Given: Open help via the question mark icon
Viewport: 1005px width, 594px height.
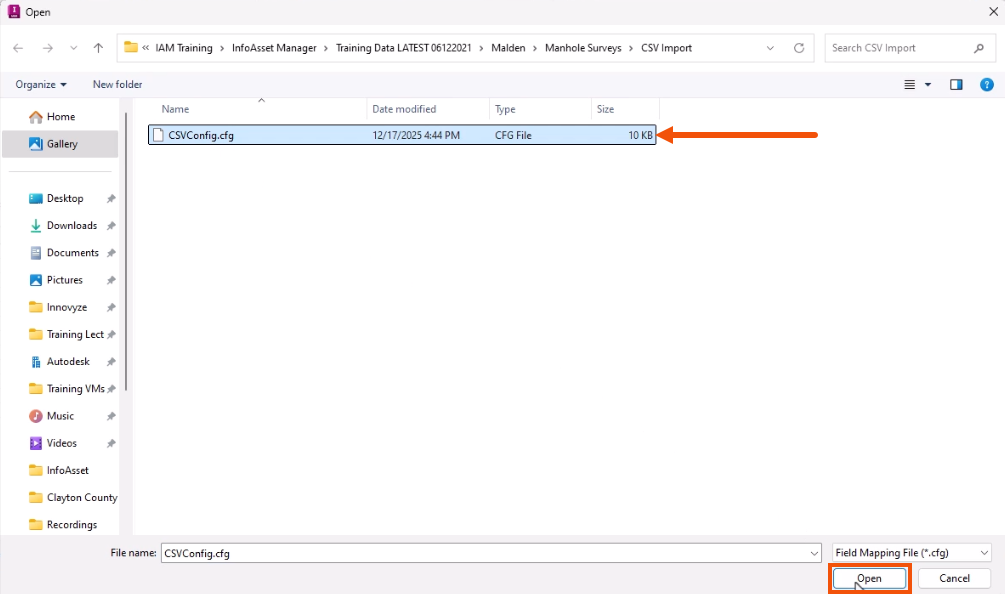Looking at the screenshot, I should (x=989, y=84).
